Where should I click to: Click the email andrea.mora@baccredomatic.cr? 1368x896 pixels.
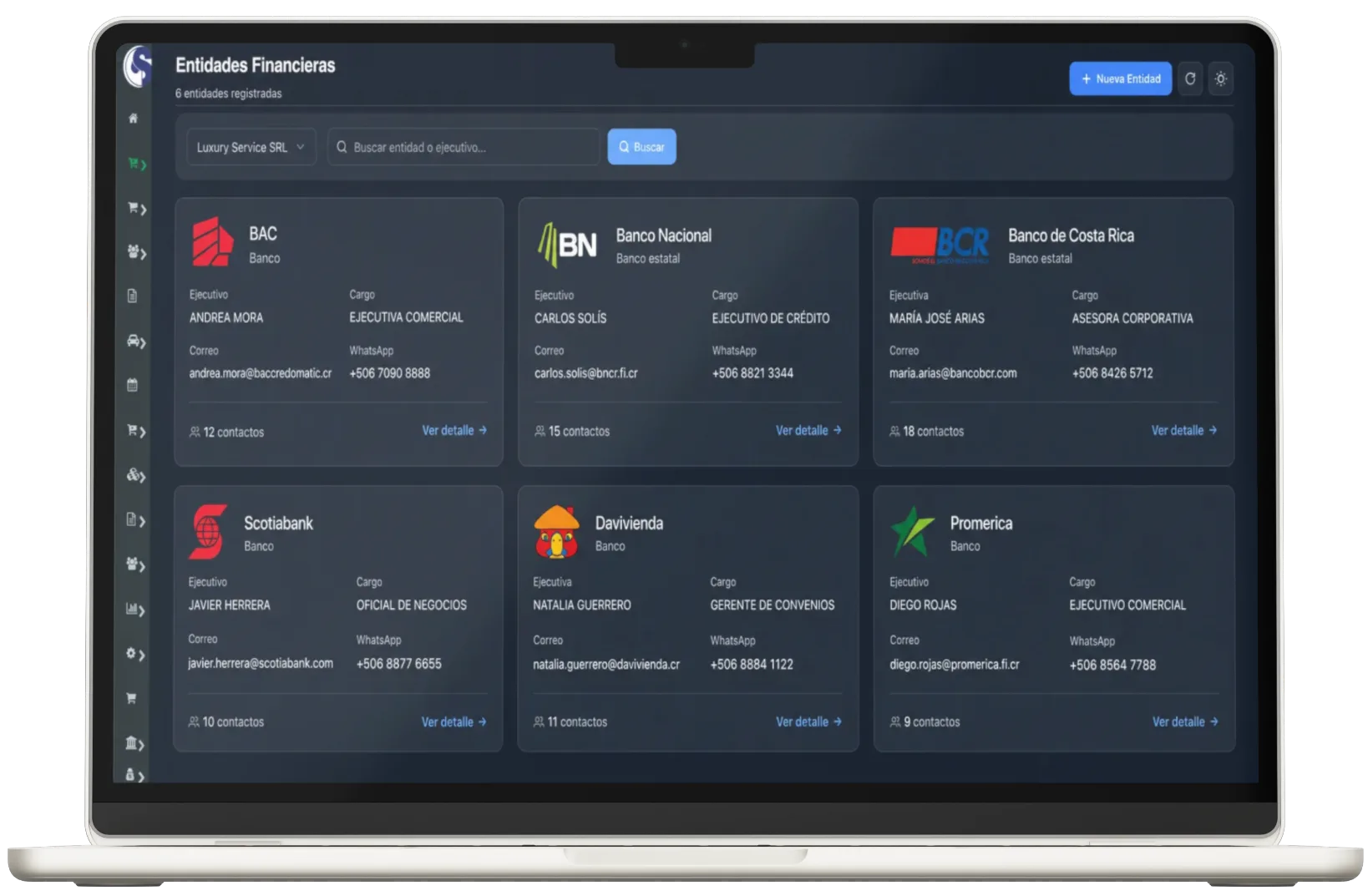click(261, 373)
